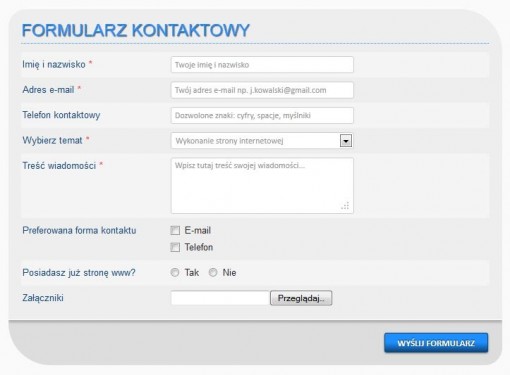The image size is (510, 375).
Task: Click into the 'Treść wiadomości' message textarea
Action: point(262,186)
